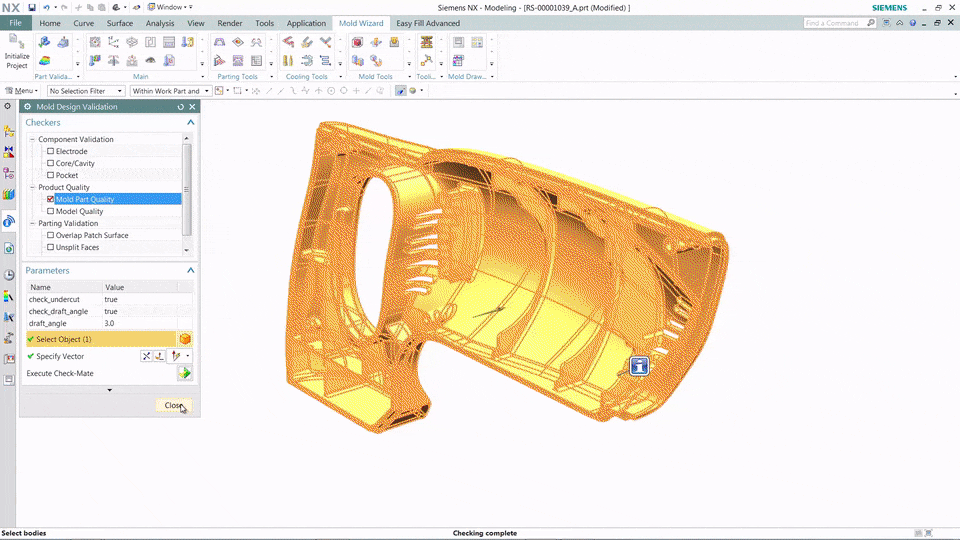
Task: Click the Checkers list vertical scrollbar
Action: pyautogui.click(x=187, y=190)
